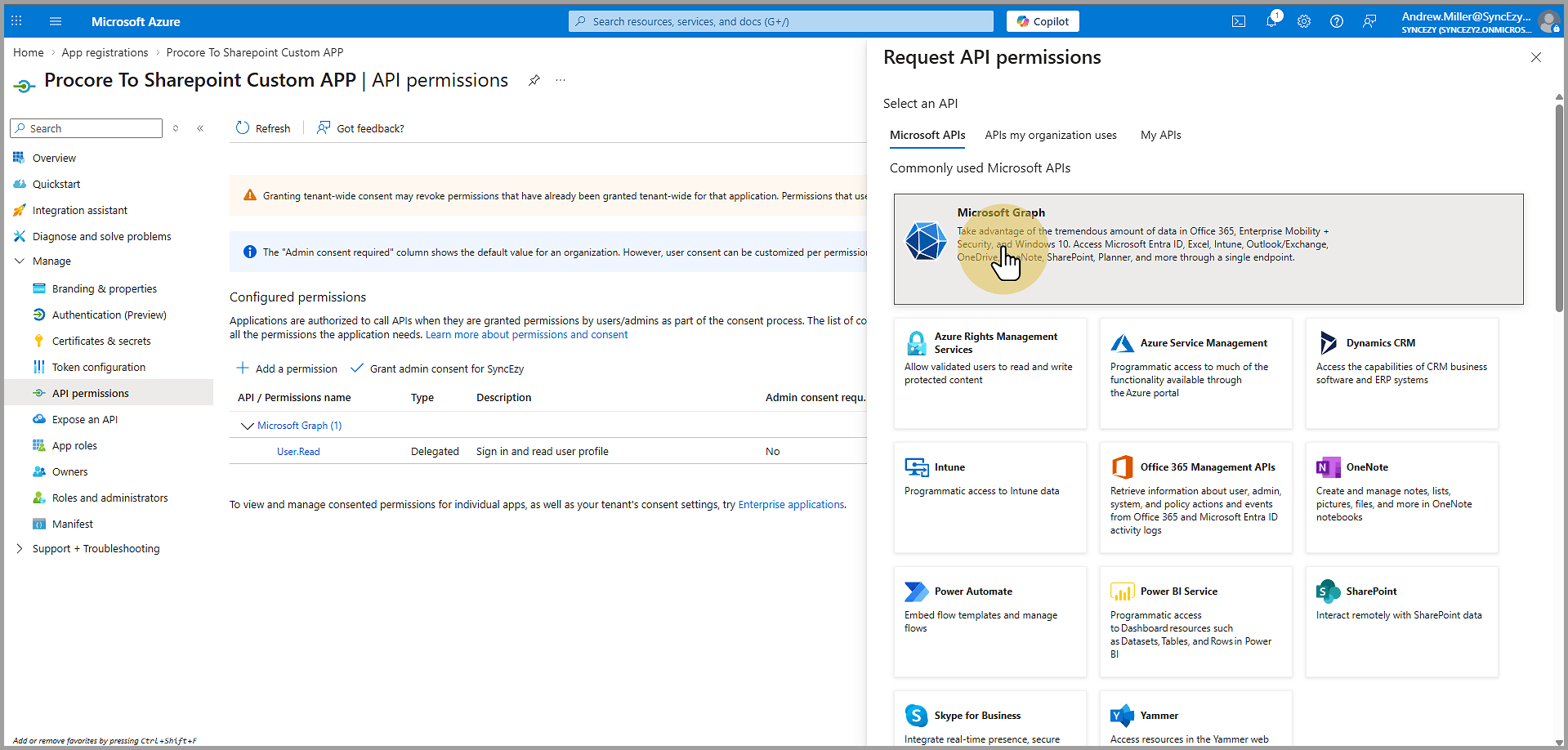Open the Enterprise applications link
1568x750 pixels.
(791, 505)
